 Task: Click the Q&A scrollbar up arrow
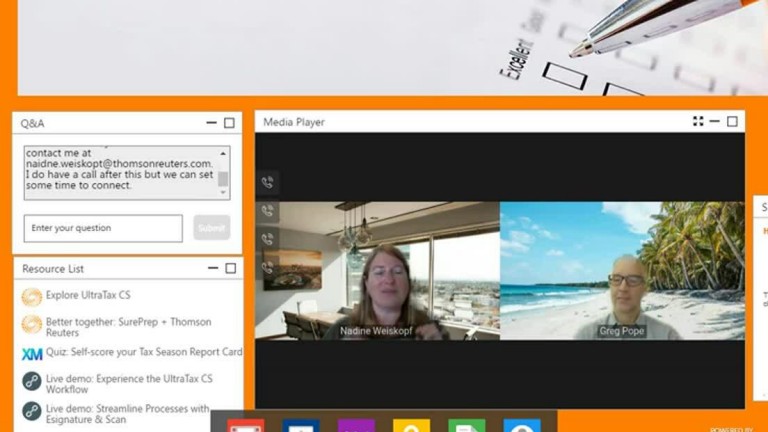tap(223, 153)
